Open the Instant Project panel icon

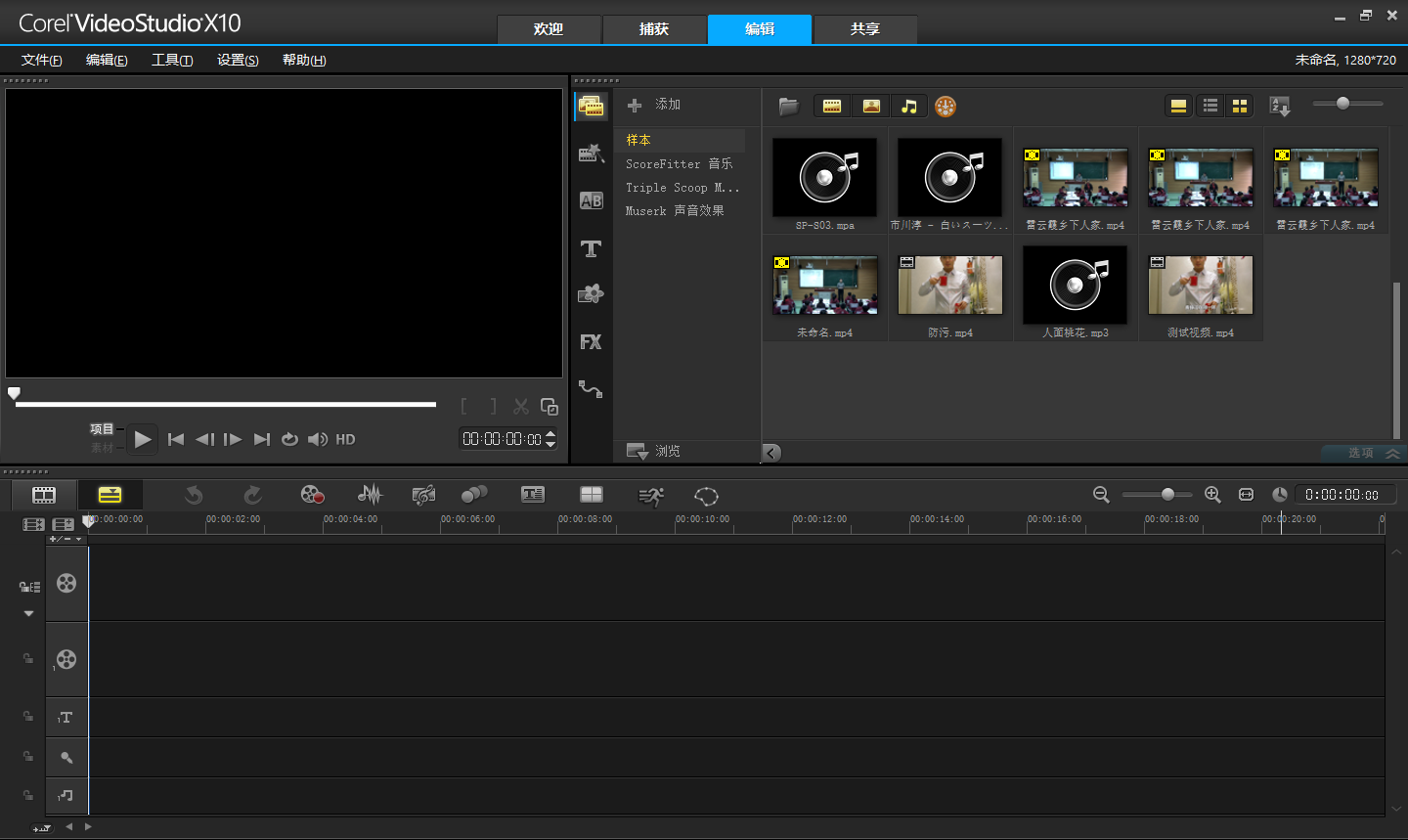[591, 153]
